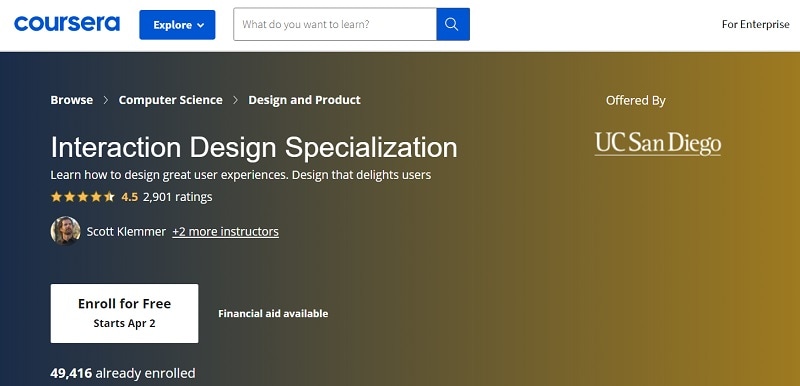Screen dimensions: 800x386
Task: Click instructor name Scott Klemmer
Action: [x=126, y=231]
